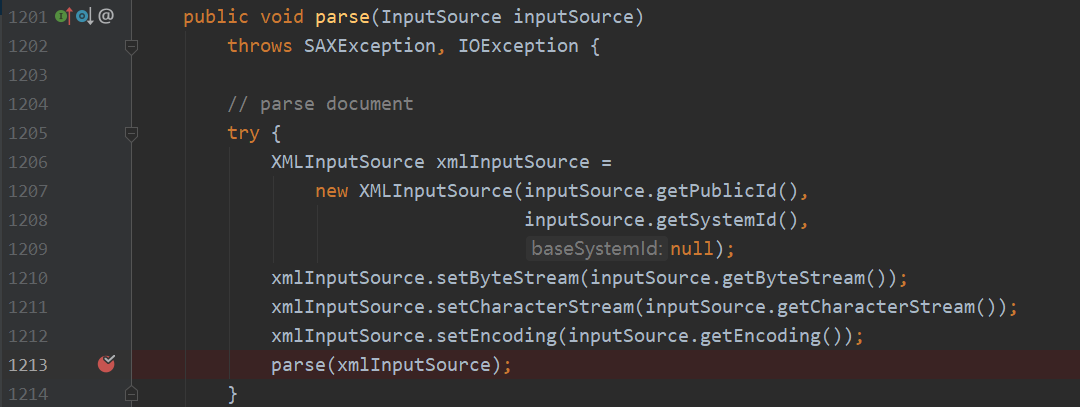This screenshot has height=407, width=1080.
Task: Click the baseSystemId parameter hint
Action: pos(595,249)
